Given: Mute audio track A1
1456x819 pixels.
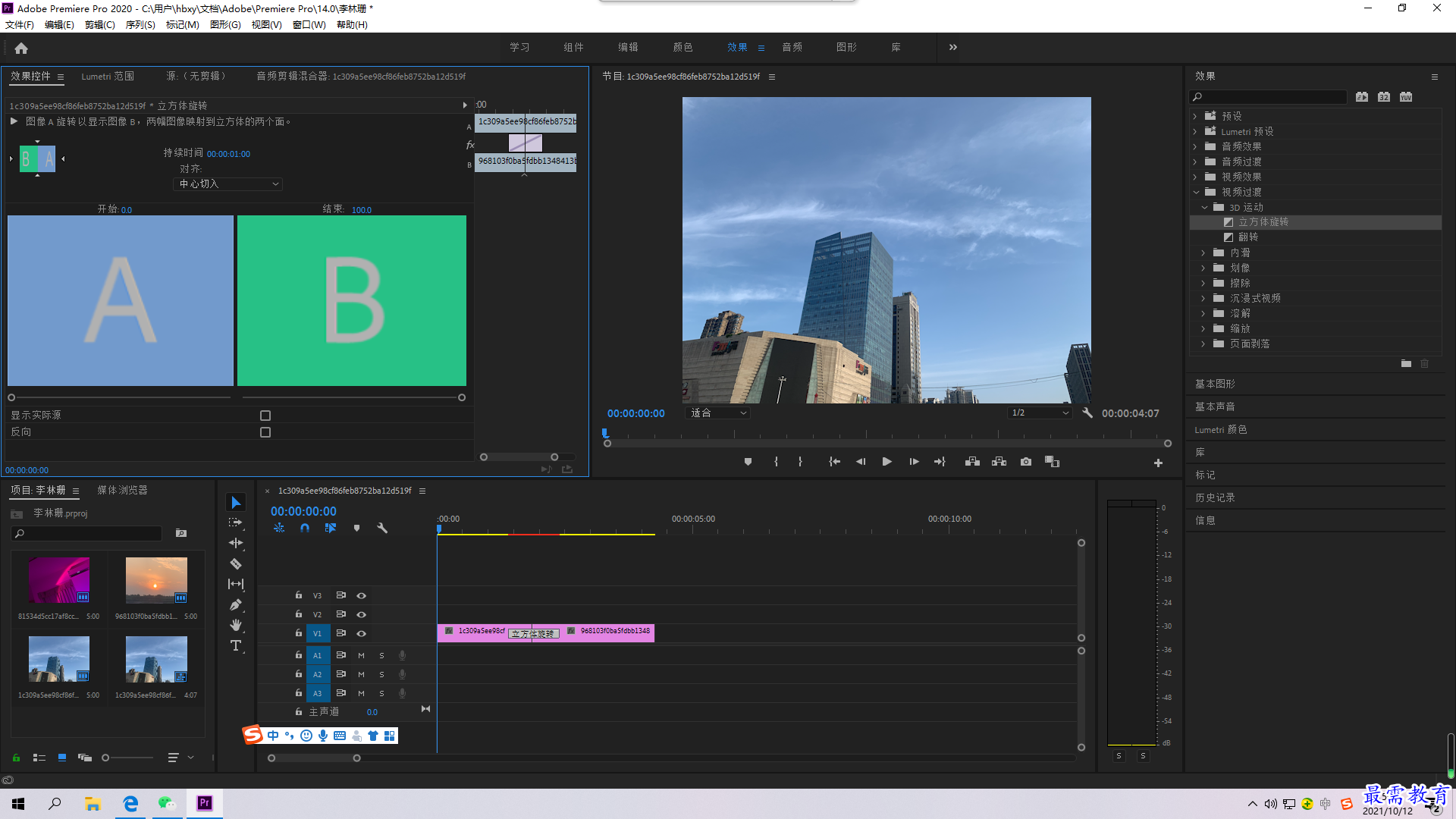Looking at the screenshot, I should (361, 655).
